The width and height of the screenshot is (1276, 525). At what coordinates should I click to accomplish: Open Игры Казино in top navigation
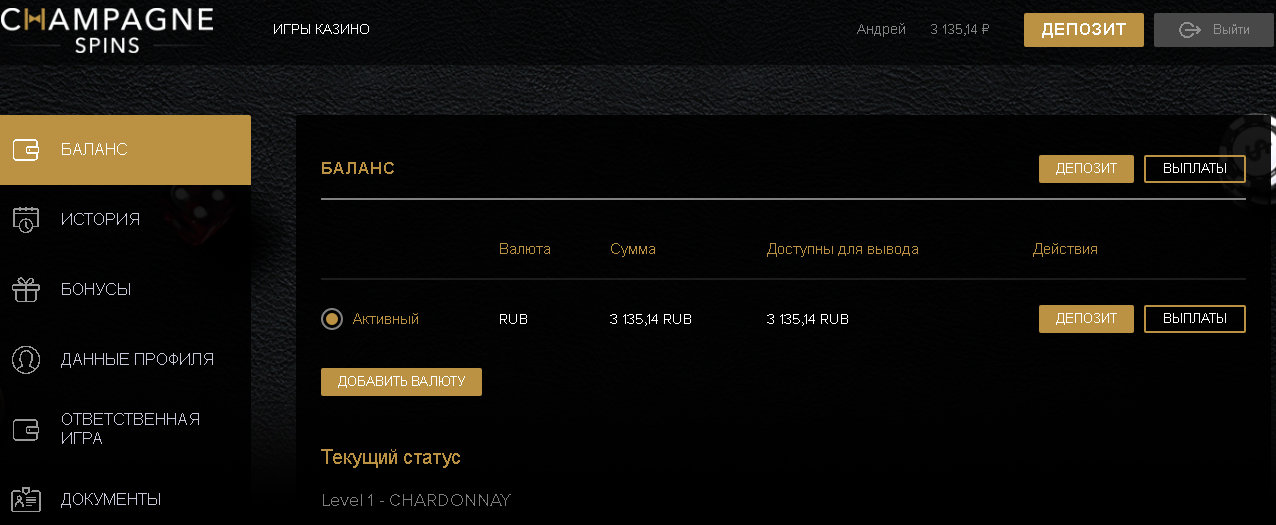321,30
